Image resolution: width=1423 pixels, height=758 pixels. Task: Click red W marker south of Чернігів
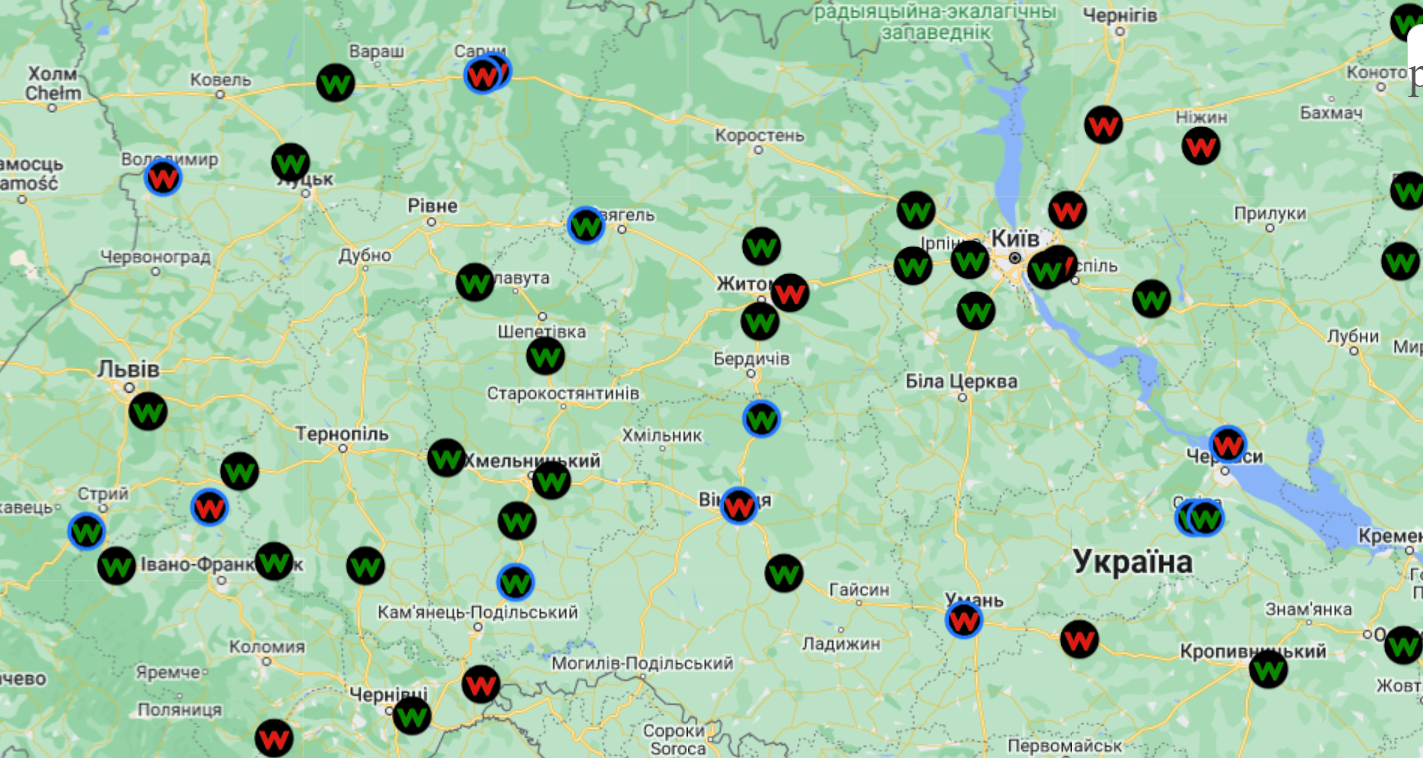coord(1103,125)
